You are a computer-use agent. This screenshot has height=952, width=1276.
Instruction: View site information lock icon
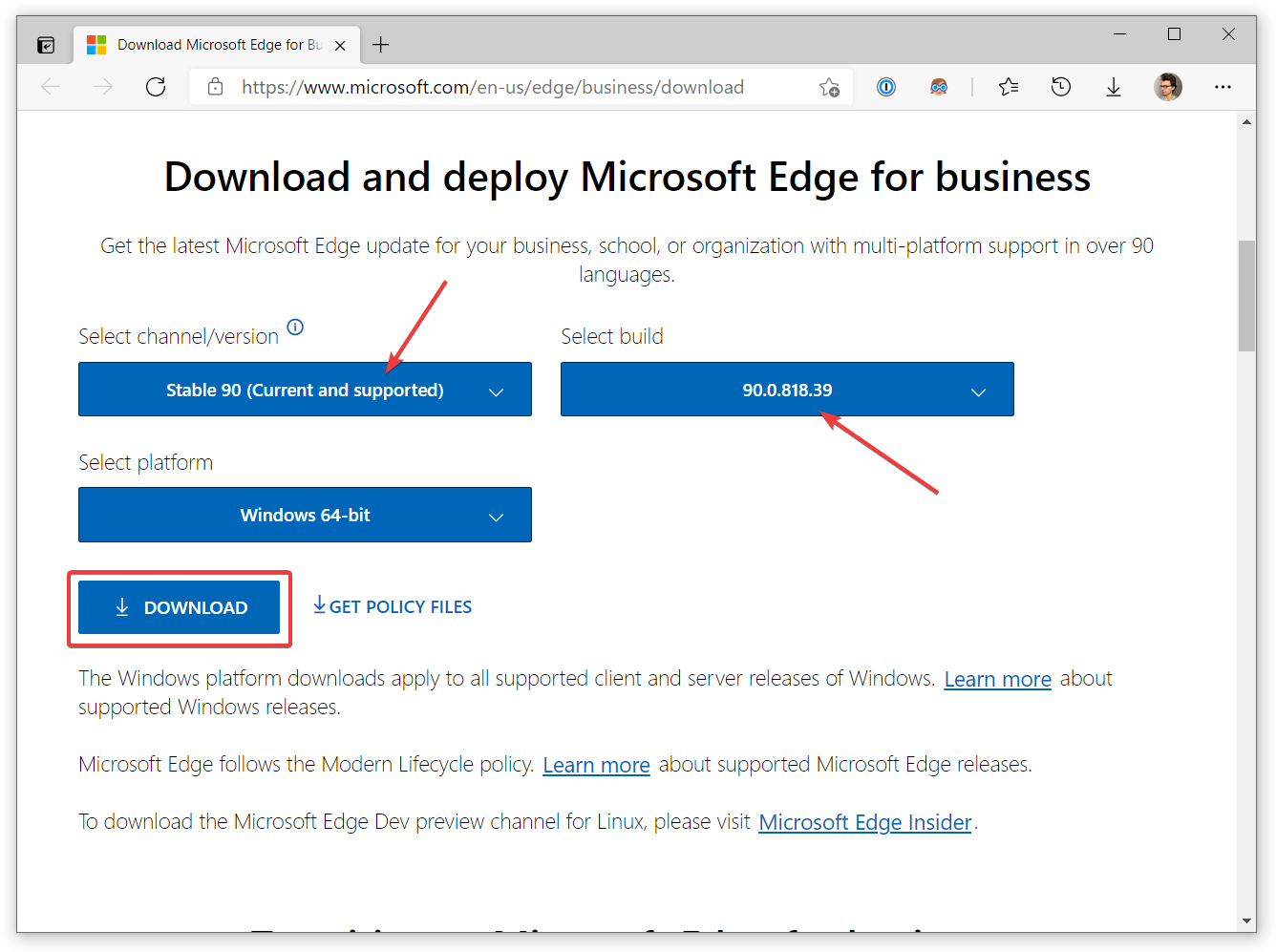(x=216, y=87)
